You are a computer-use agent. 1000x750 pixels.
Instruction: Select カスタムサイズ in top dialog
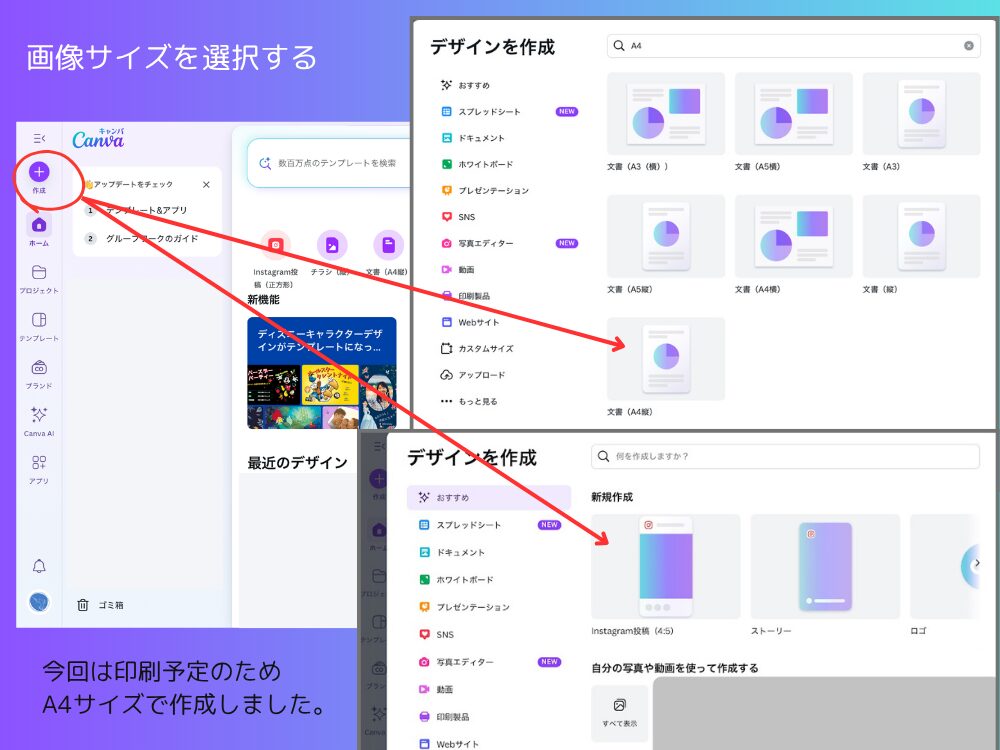pos(477,348)
